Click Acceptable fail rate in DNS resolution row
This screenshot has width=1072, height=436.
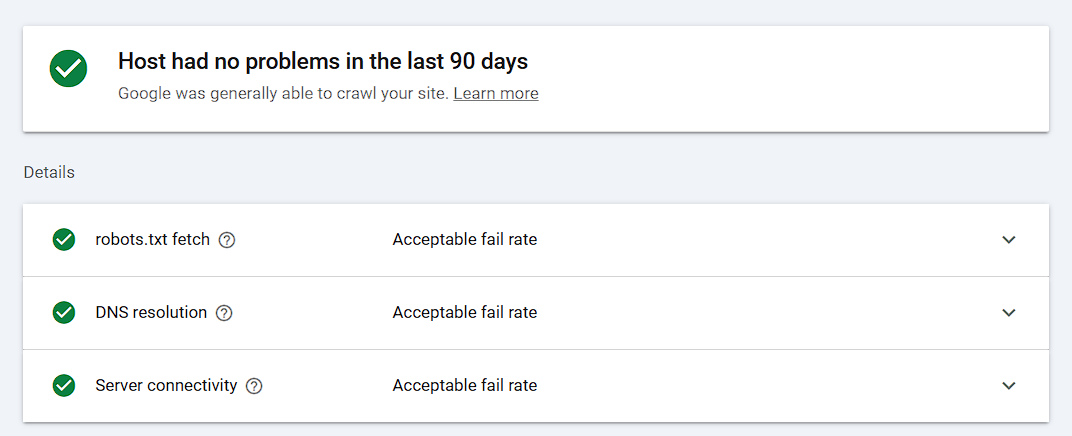coord(464,313)
